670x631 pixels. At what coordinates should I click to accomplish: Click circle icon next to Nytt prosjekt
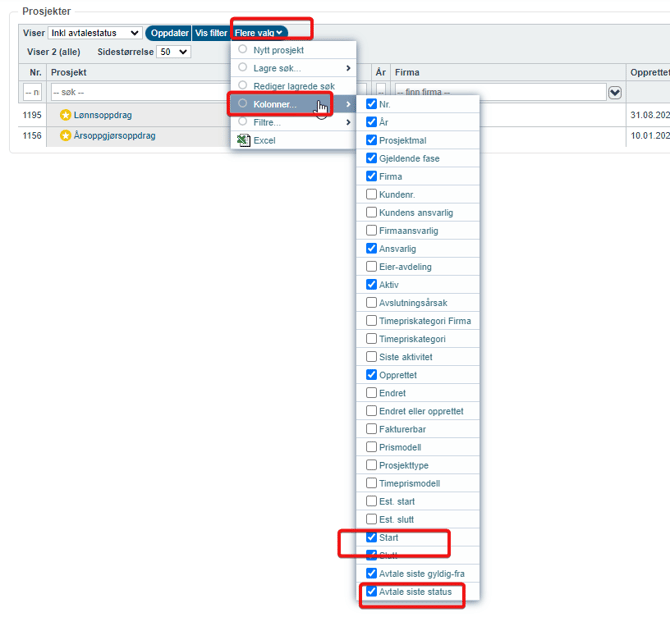pyautogui.click(x=243, y=50)
